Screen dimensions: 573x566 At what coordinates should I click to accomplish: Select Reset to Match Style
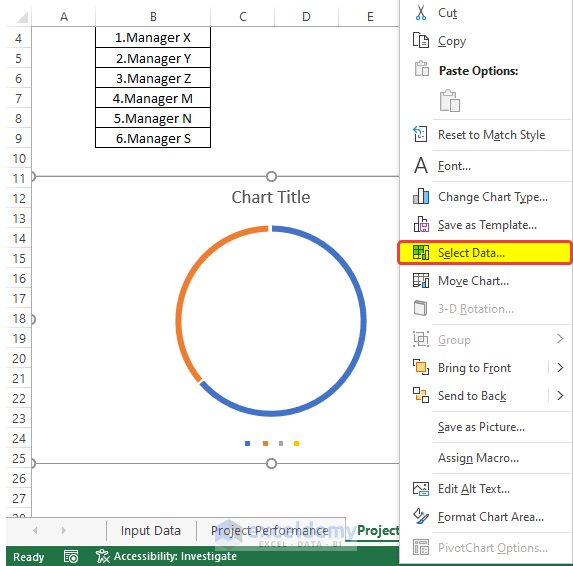pyautogui.click(x=491, y=135)
